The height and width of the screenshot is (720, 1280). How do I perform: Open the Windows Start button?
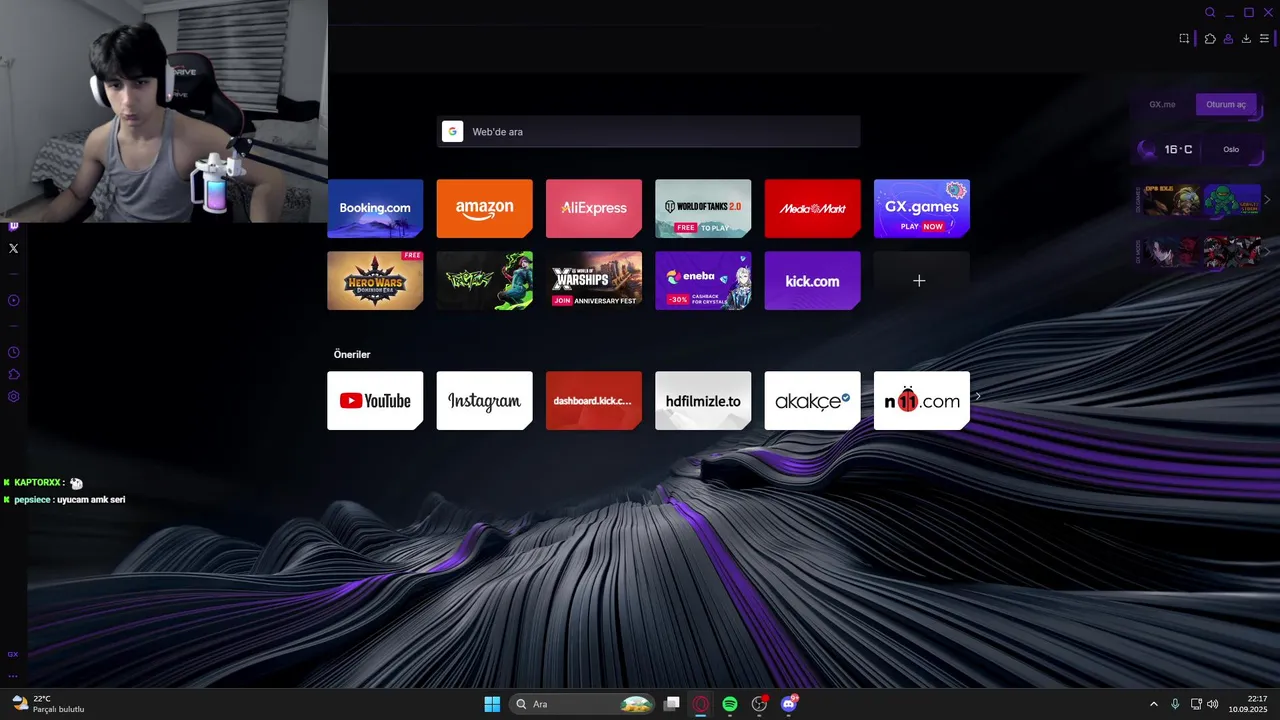tap(492, 704)
